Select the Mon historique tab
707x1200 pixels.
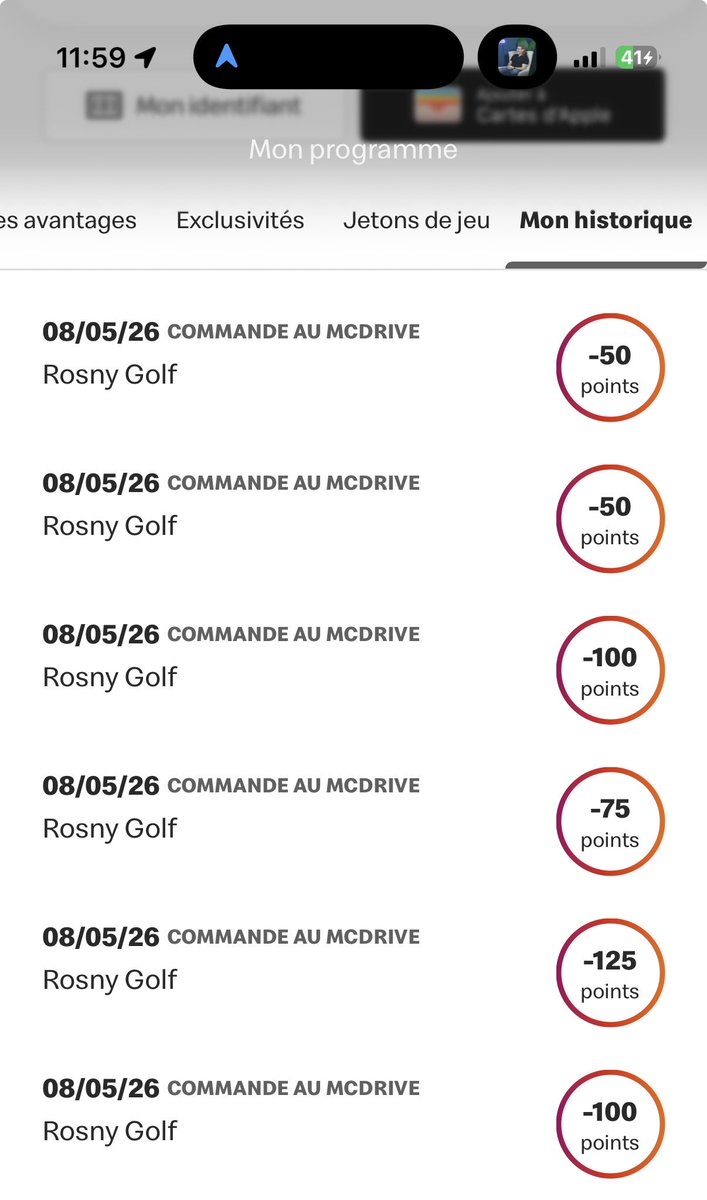606,220
